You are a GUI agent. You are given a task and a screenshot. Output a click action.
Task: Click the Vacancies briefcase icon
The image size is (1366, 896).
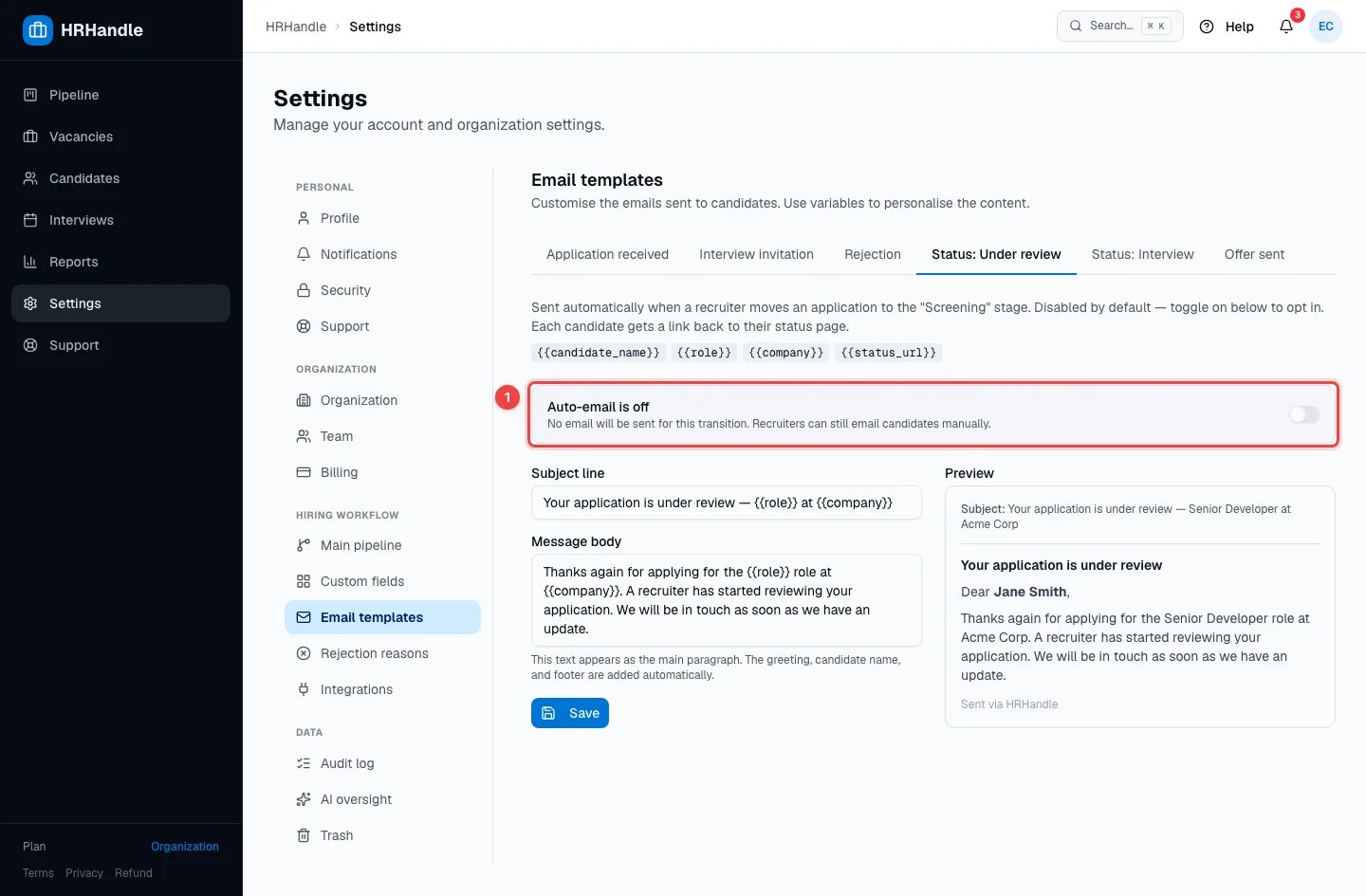coord(30,137)
